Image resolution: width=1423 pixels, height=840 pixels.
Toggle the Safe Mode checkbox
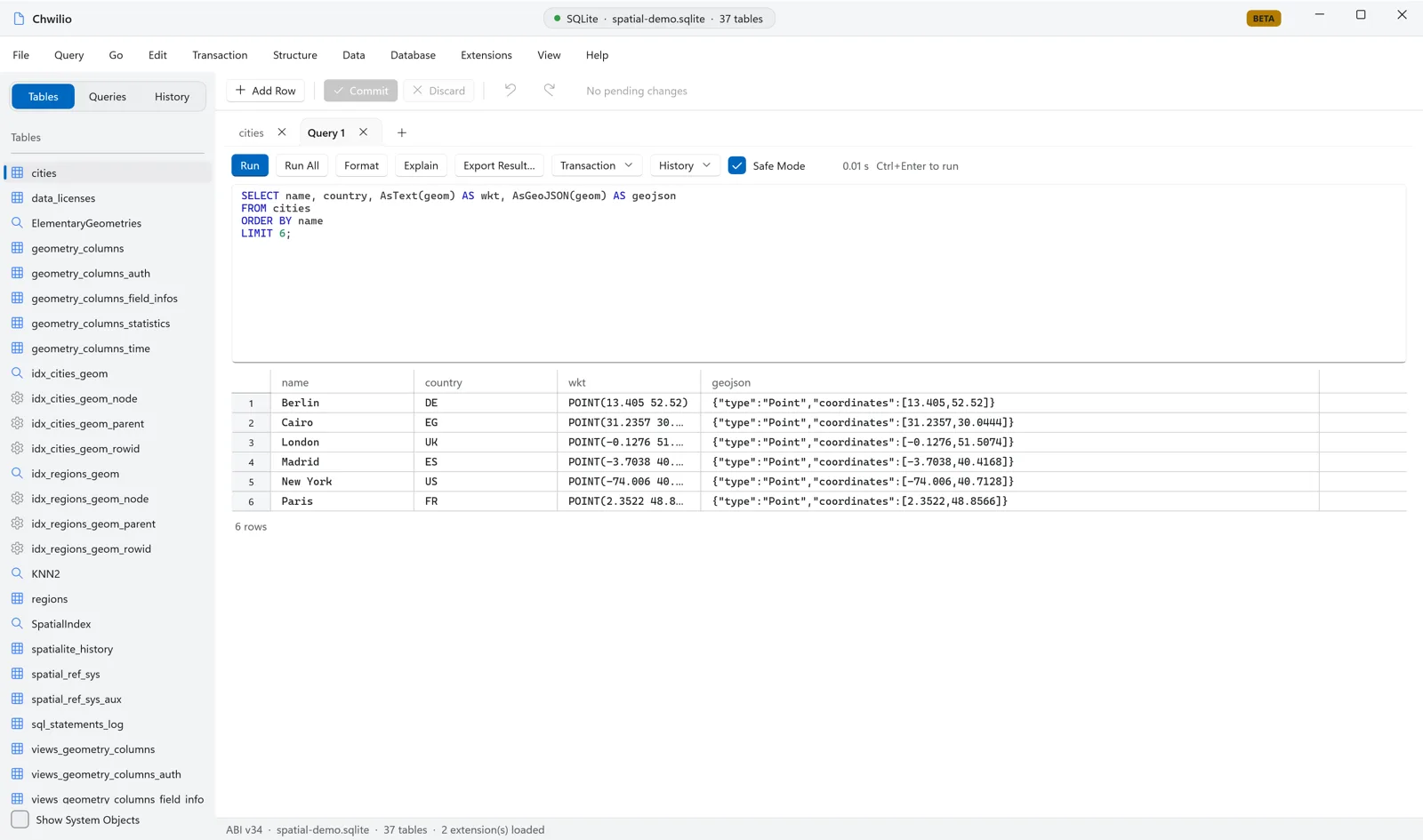point(737,165)
